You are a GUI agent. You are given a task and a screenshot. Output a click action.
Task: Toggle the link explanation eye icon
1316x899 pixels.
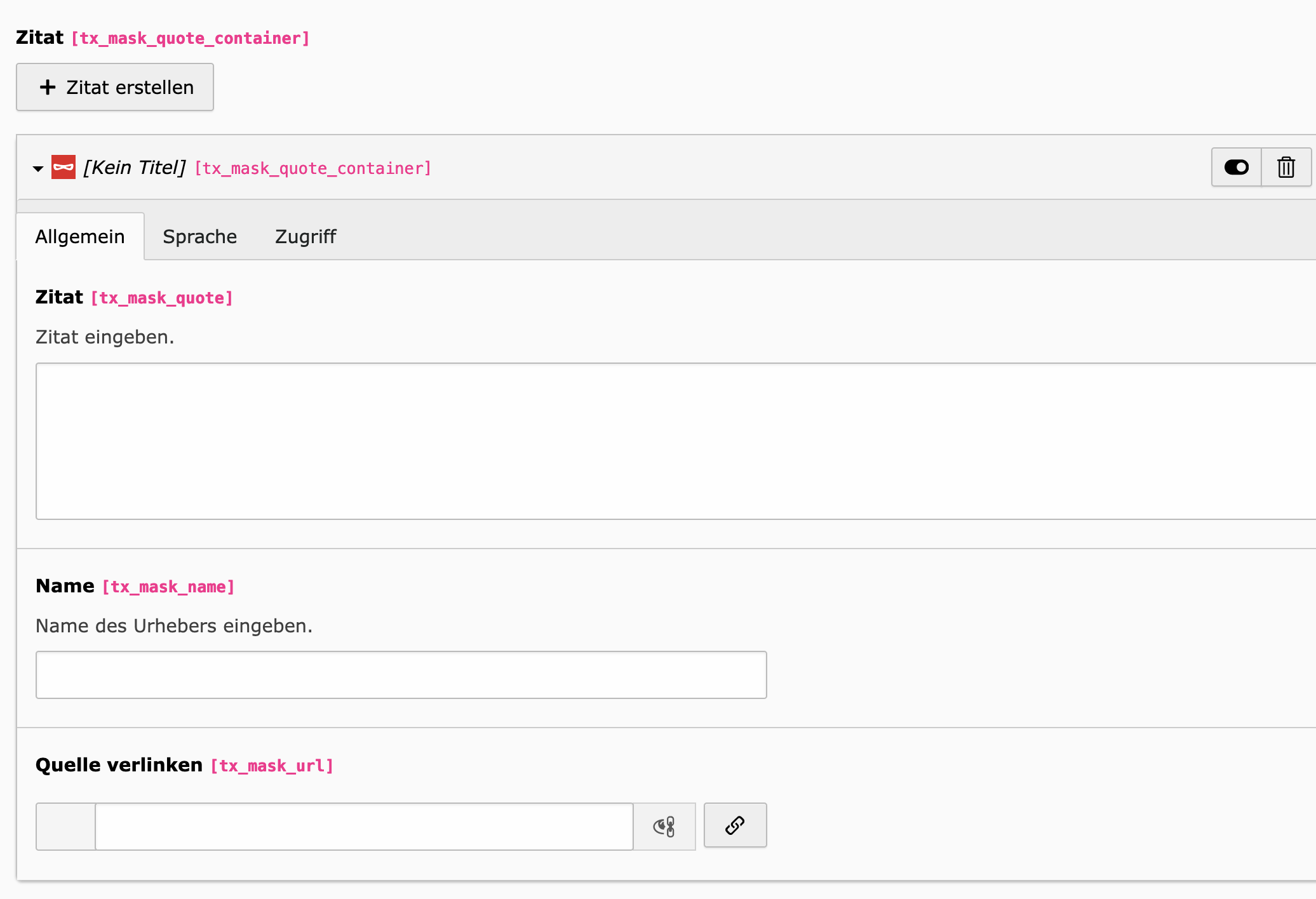tap(664, 827)
